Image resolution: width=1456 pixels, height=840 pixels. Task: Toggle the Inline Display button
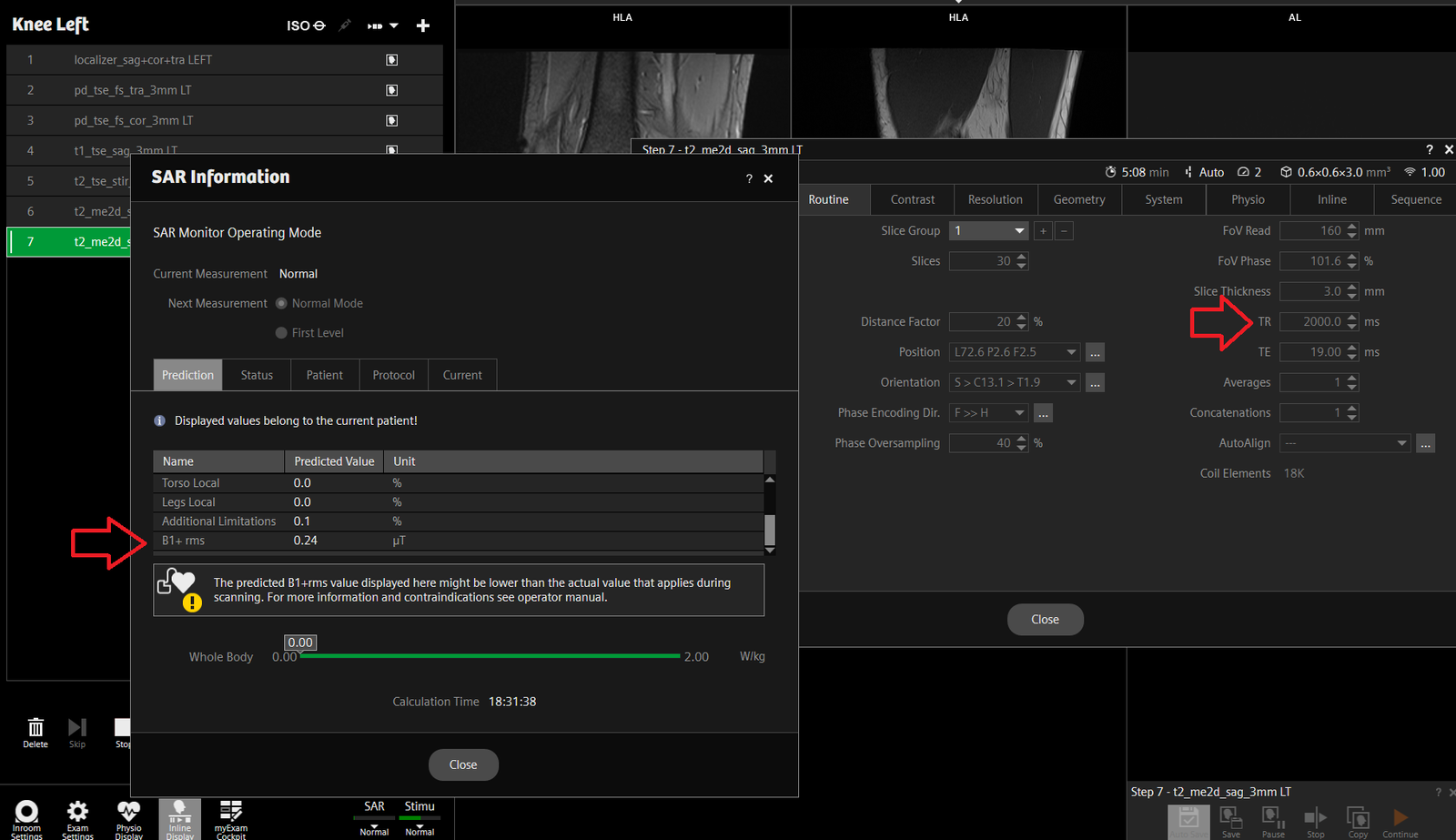click(x=179, y=817)
